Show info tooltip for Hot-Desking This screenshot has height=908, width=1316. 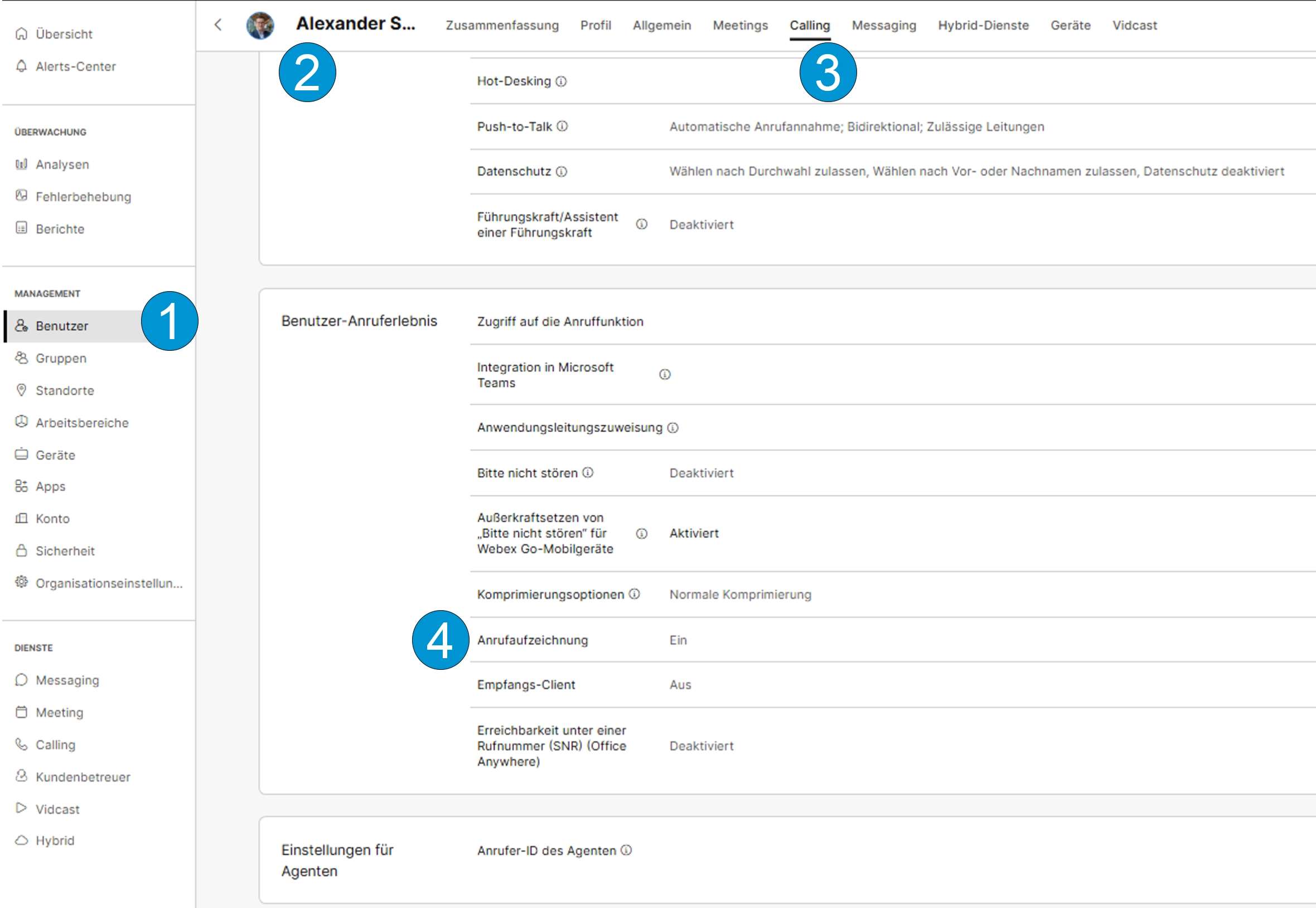pos(562,81)
